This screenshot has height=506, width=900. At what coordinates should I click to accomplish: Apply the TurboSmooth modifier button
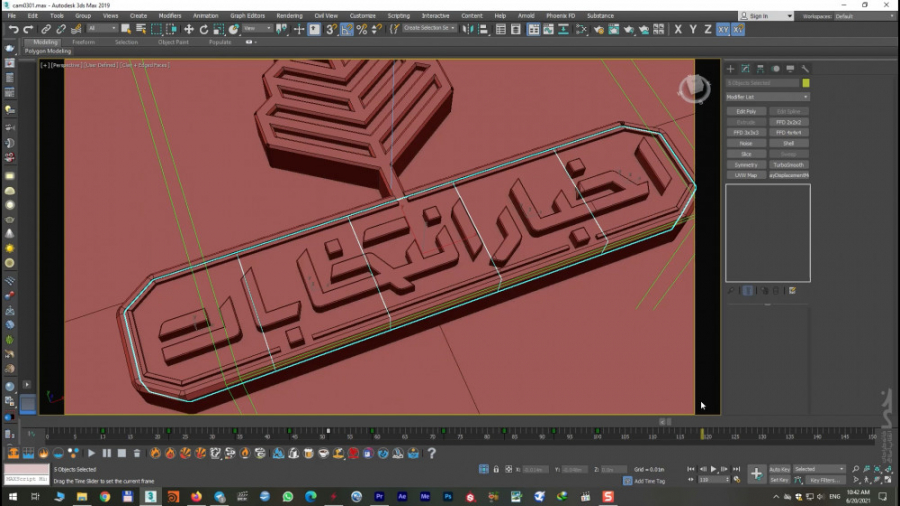788,164
